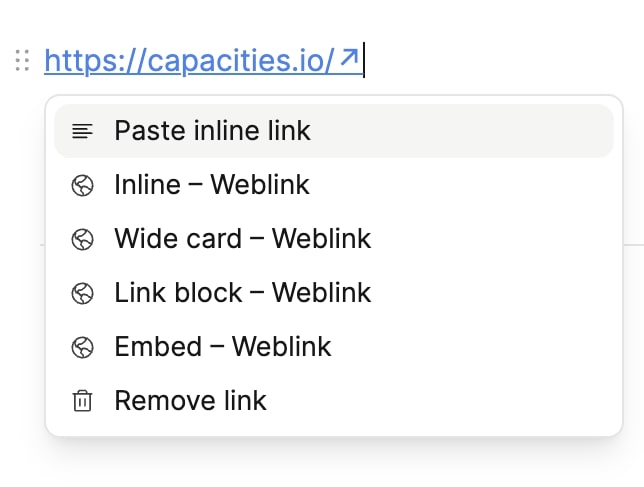Pick the Link block – Weblink entry
644x487 pixels.
click(x=242, y=293)
